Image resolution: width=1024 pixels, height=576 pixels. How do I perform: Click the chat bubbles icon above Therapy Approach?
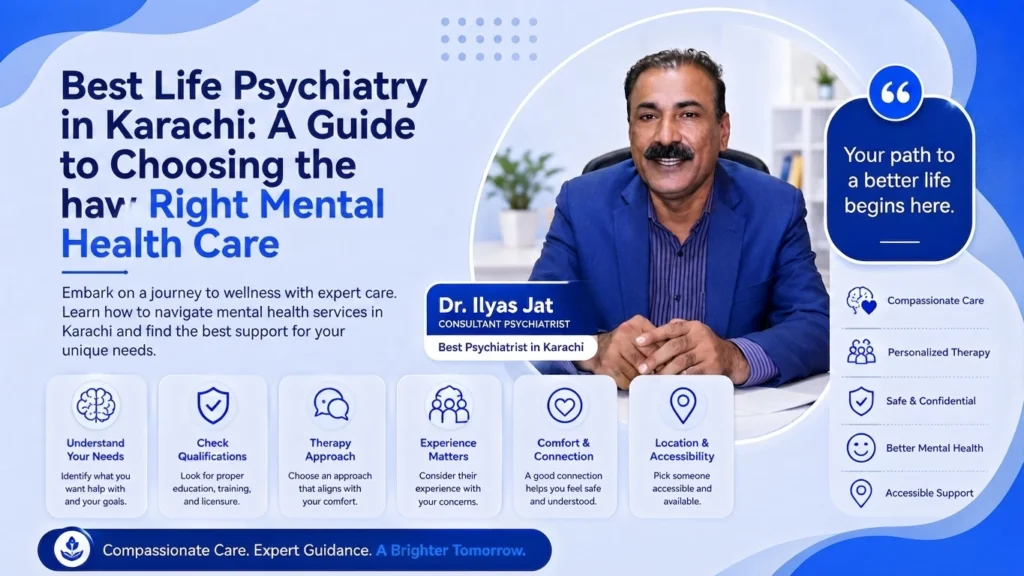(x=330, y=405)
